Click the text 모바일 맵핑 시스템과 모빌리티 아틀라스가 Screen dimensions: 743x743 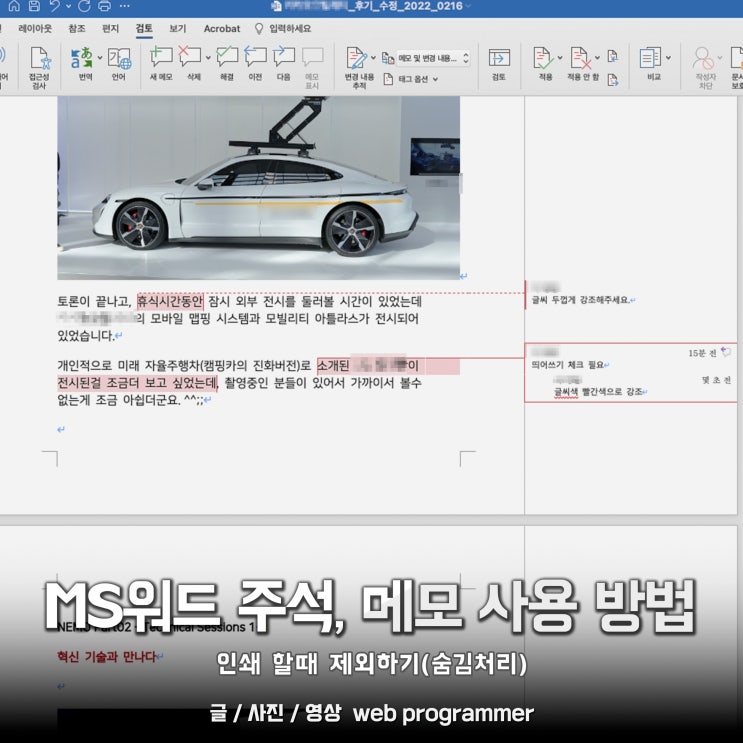(x=260, y=318)
